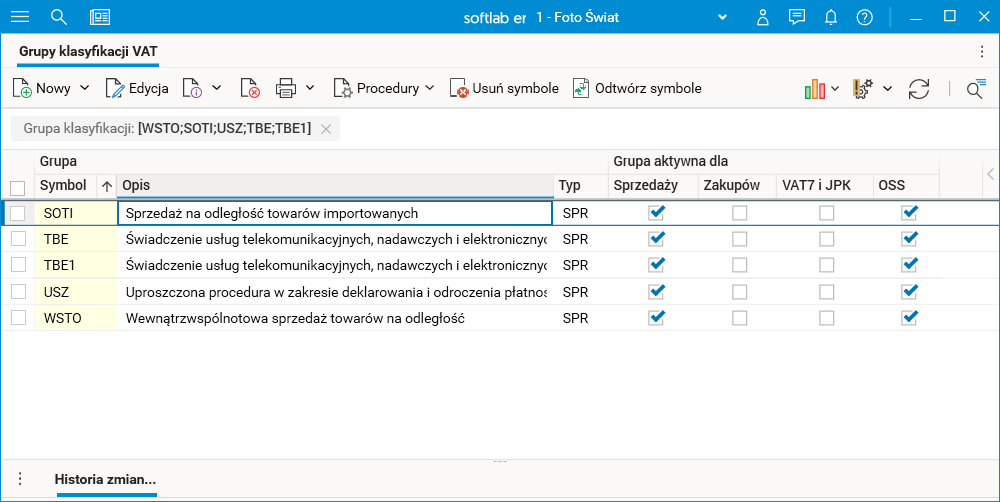Click the Usuń symbole button
The image size is (1000, 502).
click(504, 89)
